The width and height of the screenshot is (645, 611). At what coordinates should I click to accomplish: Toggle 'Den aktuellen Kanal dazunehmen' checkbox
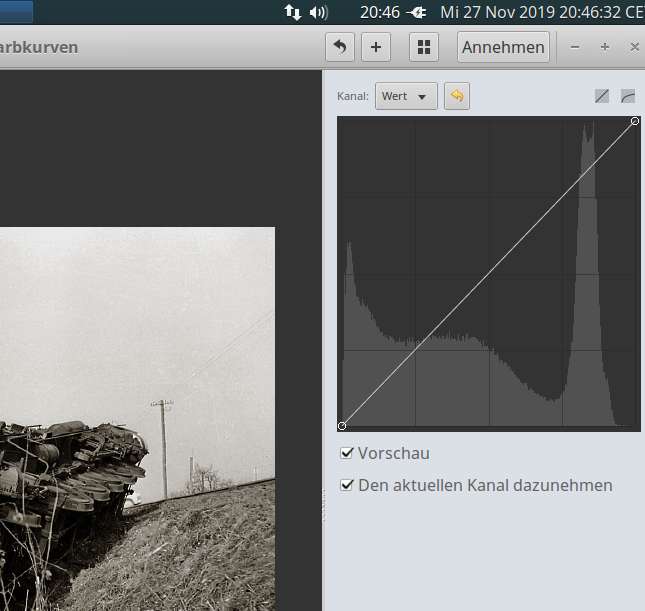tap(347, 485)
